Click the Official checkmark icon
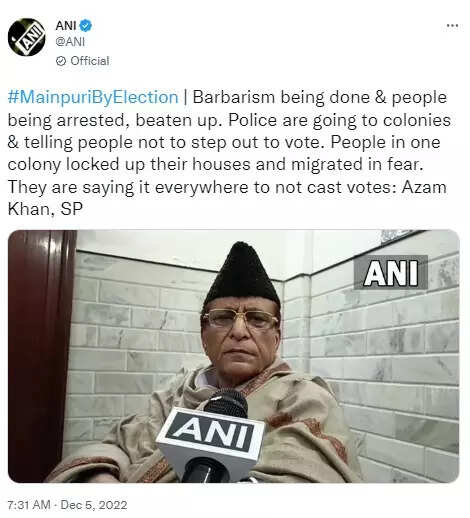This screenshot has height=518, width=470. click(61, 61)
